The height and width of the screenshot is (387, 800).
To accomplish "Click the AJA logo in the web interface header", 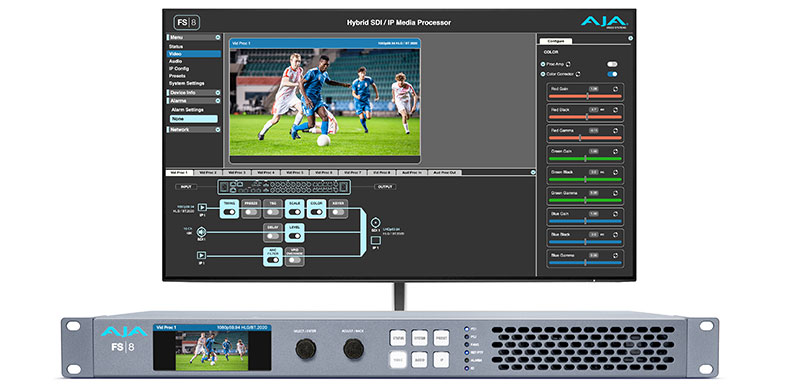I will (604, 22).
